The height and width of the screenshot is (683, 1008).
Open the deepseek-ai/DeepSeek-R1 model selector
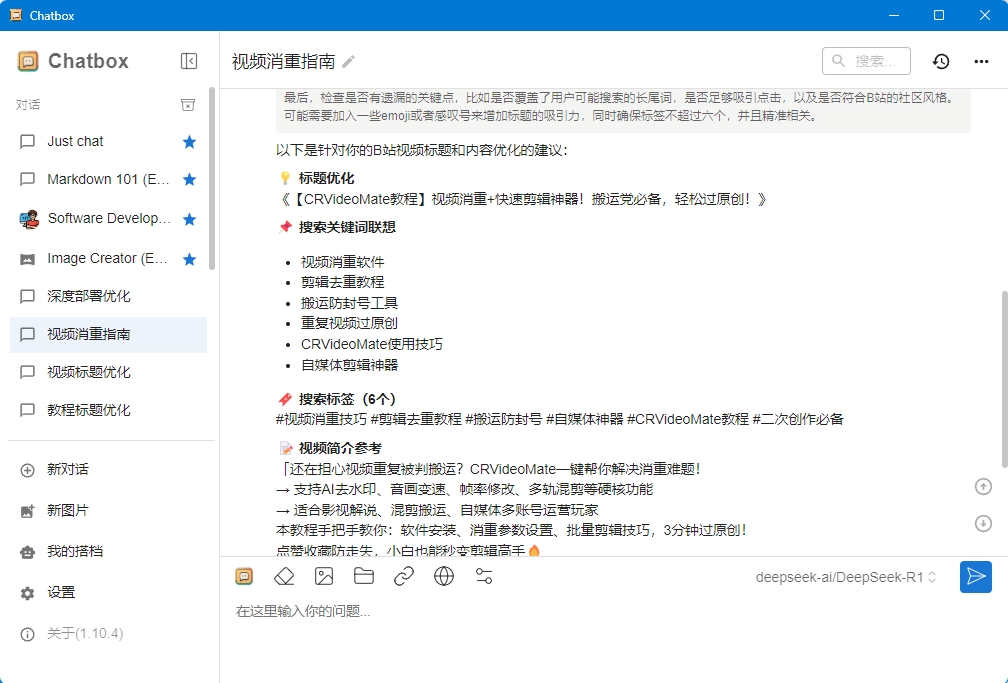(846, 578)
